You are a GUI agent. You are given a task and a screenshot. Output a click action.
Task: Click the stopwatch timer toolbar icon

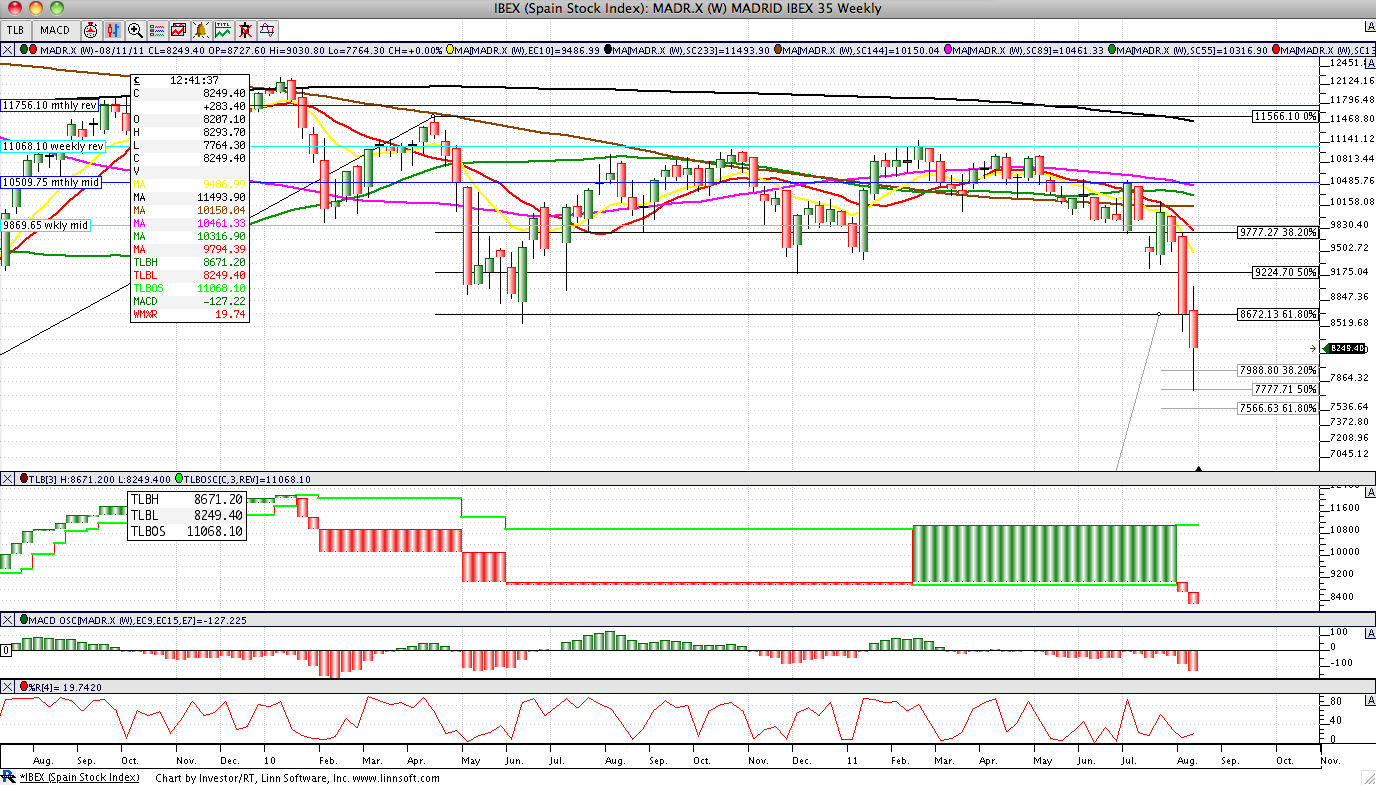click(x=91, y=30)
